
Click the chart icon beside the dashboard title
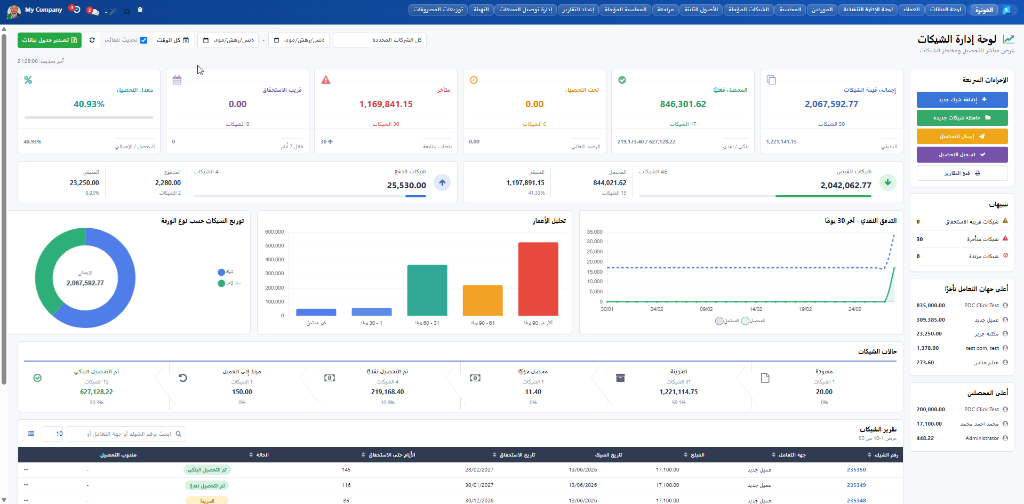[1009, 40]
